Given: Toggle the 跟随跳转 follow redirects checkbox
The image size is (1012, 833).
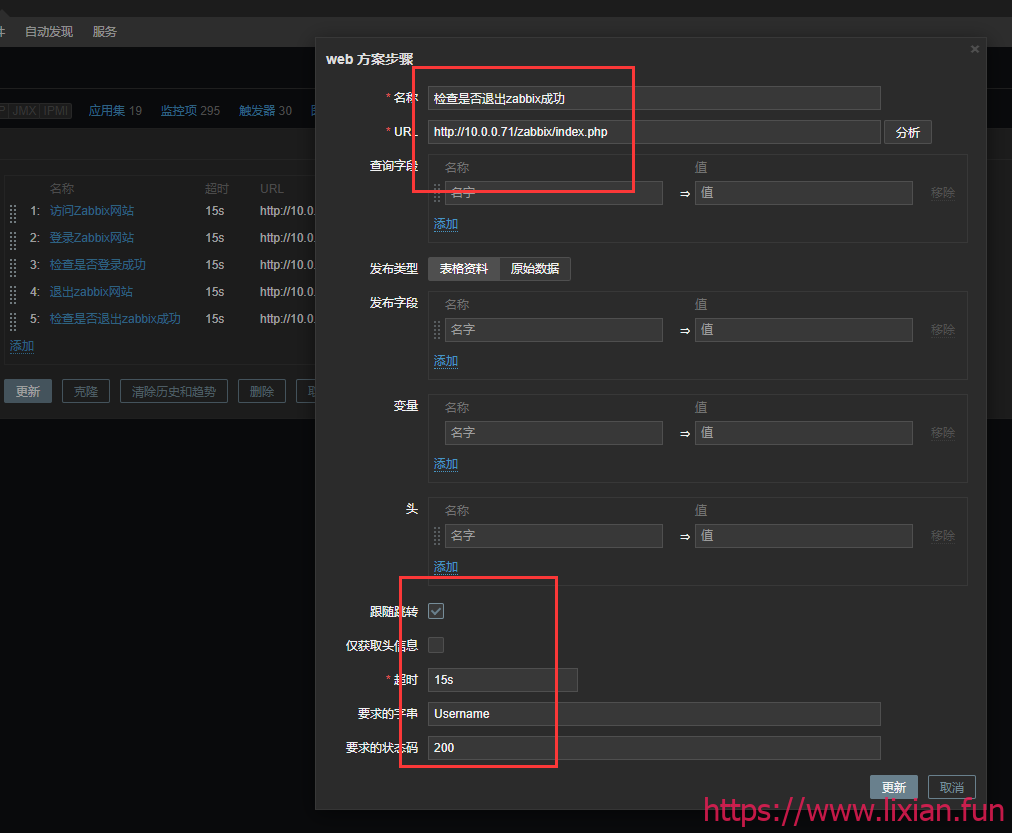Looking at the screenshot, I should [436, 611].
